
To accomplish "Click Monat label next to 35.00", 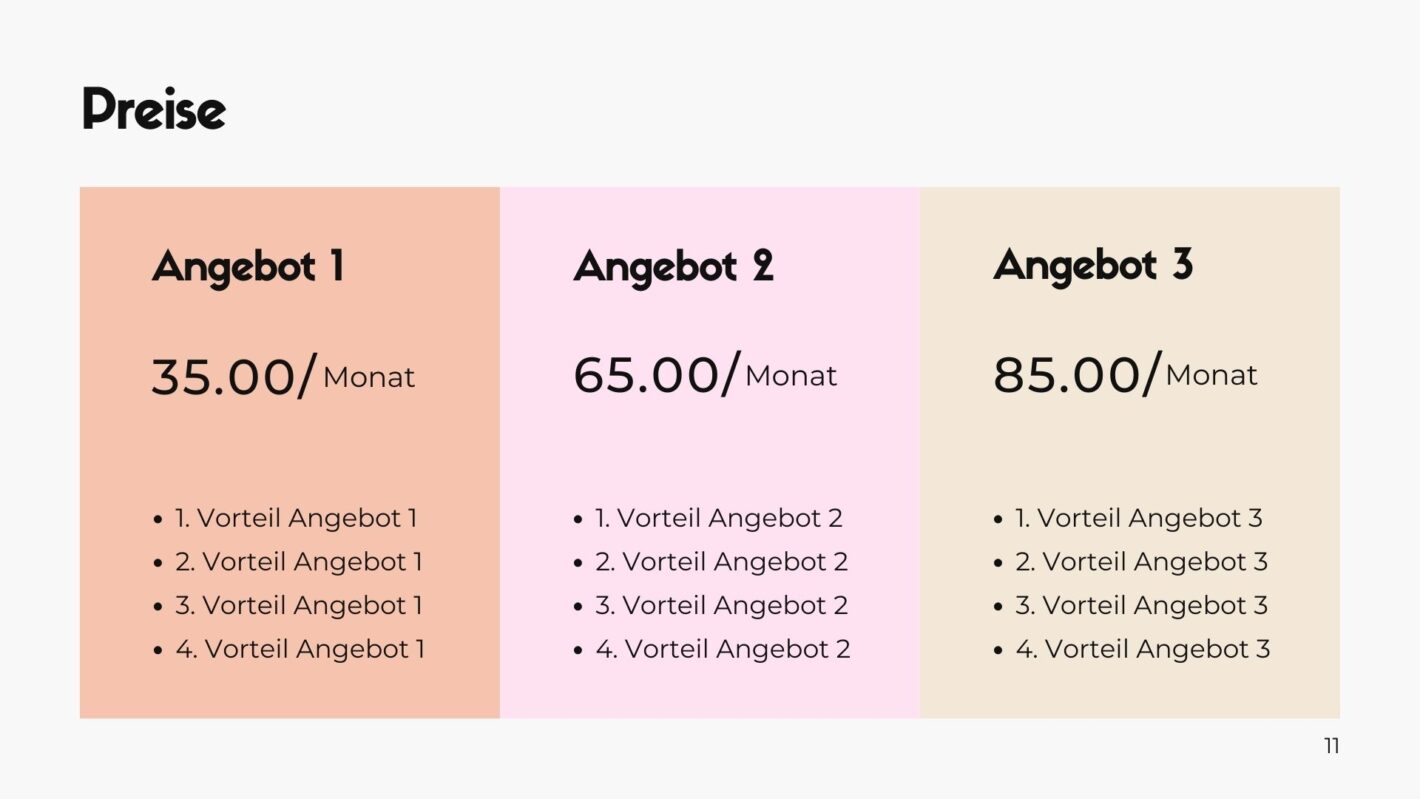I will coord(369,377).
